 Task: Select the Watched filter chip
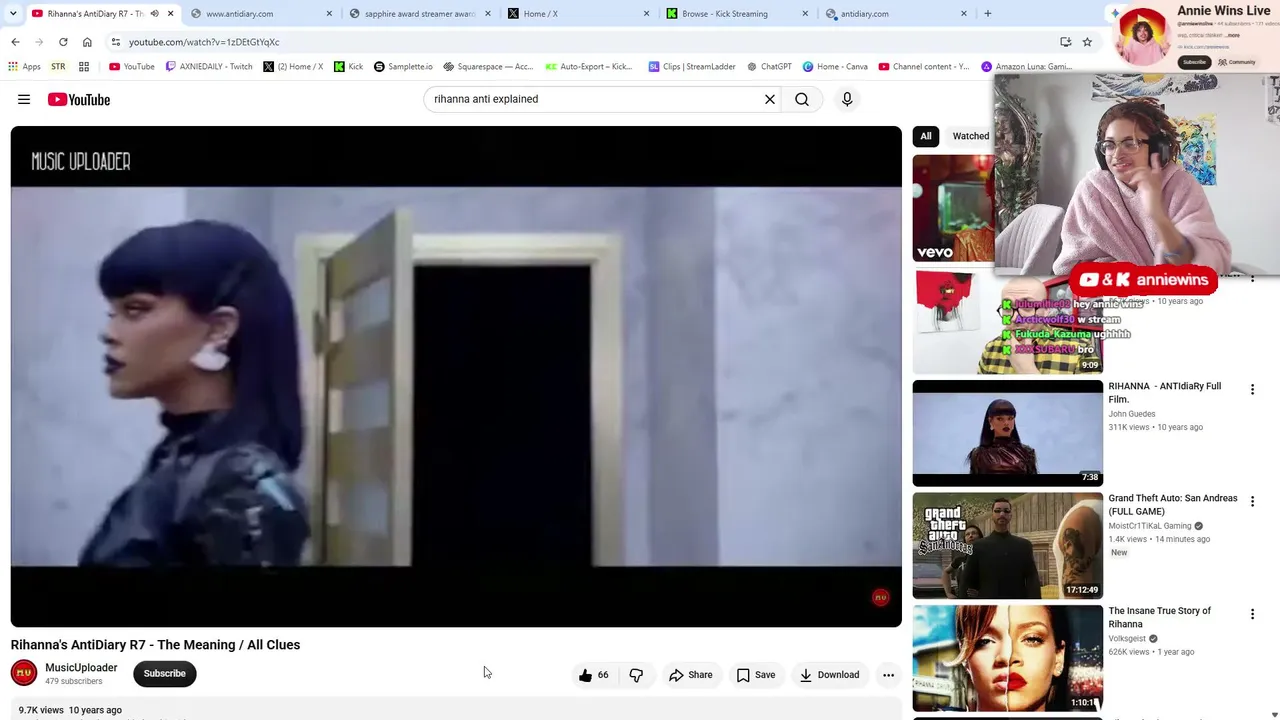(971, 136)
